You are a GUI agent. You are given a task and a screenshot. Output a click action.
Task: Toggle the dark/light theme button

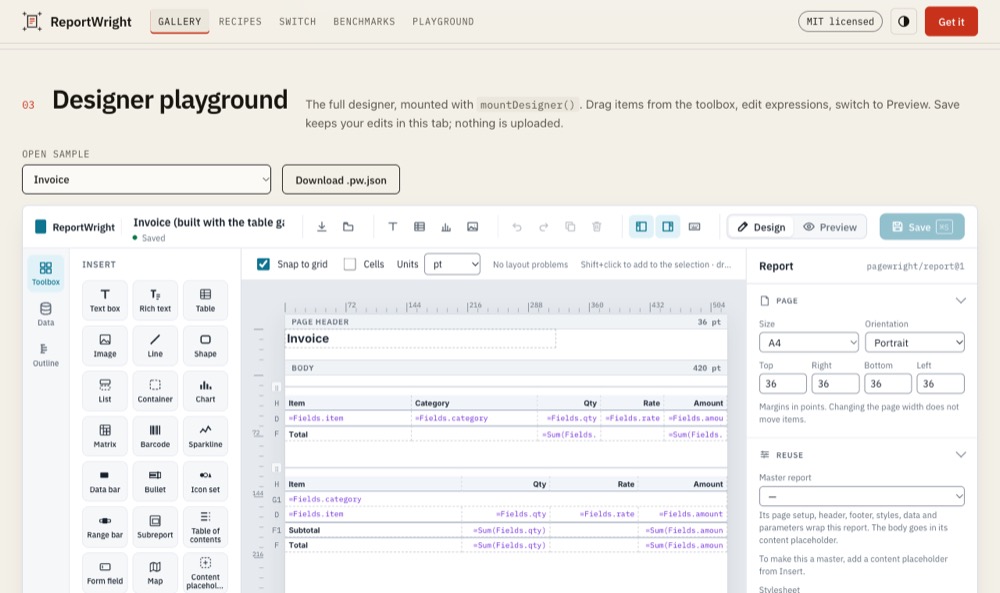[904, 21]
